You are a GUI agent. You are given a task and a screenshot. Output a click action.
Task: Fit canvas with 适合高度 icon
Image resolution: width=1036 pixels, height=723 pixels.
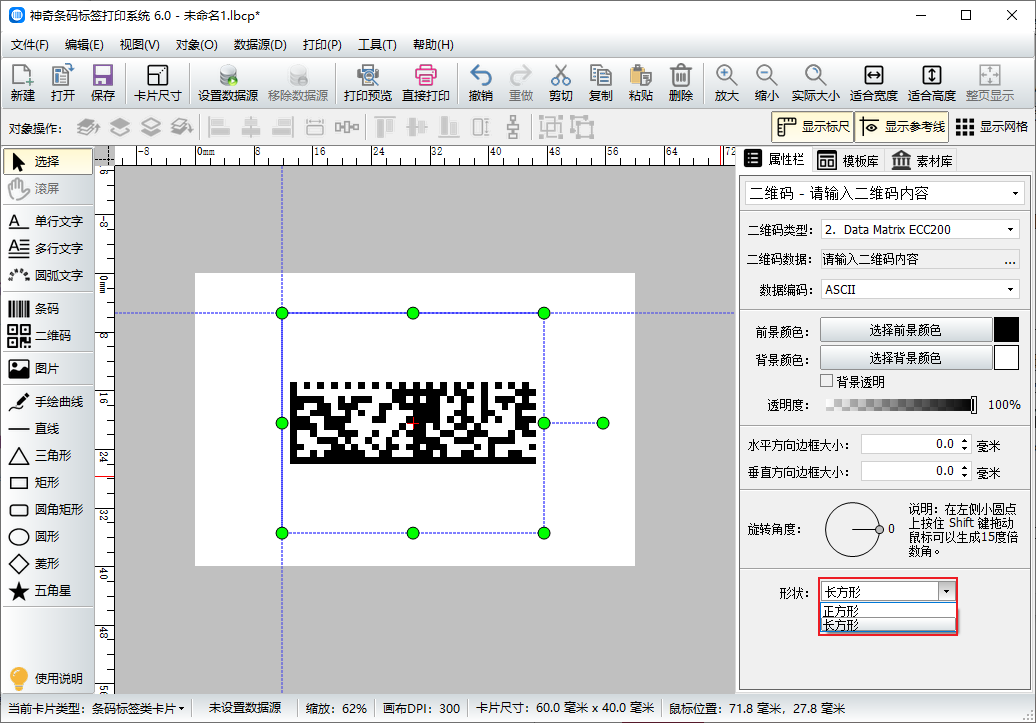coord(932,83)
